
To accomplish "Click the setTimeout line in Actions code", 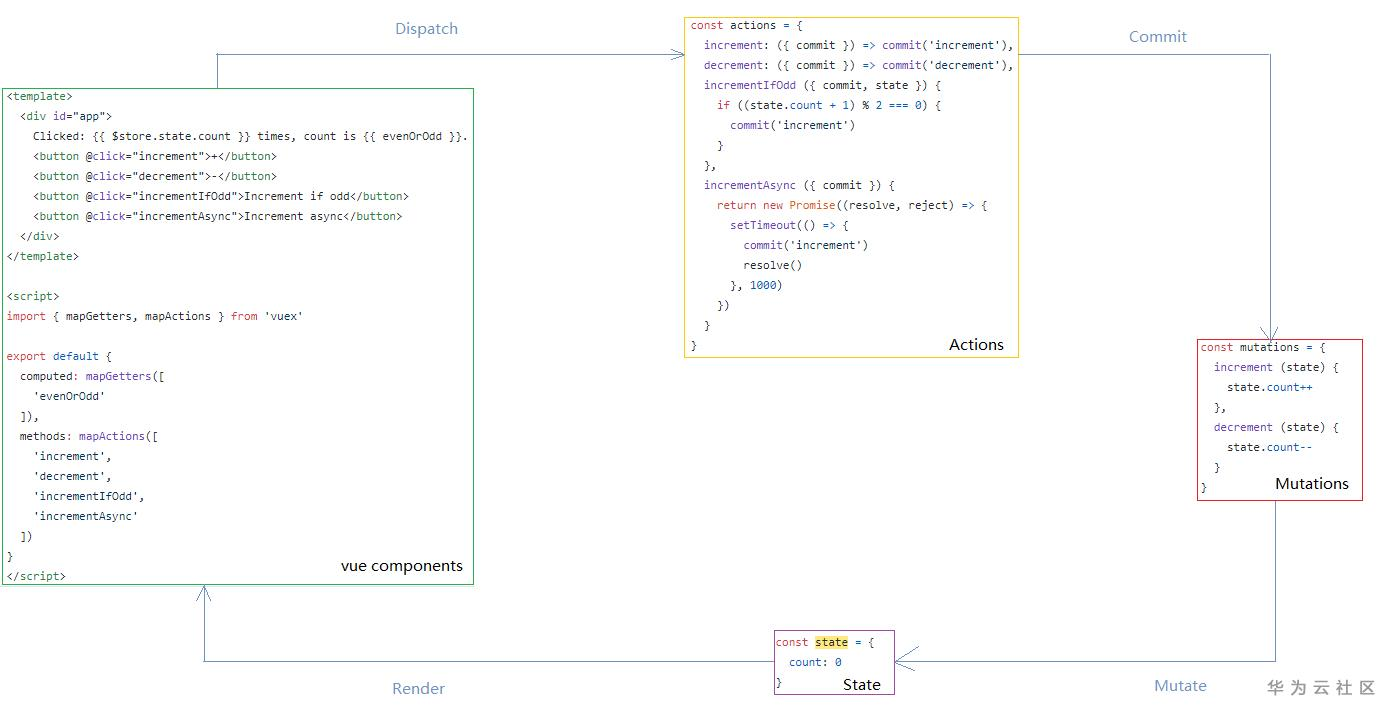I will click(x=788, y=225).
